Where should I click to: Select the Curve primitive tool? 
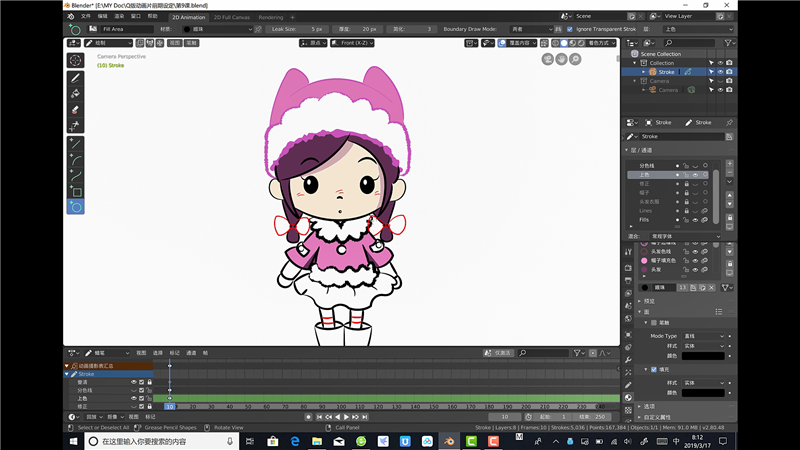tap(76, 176)
